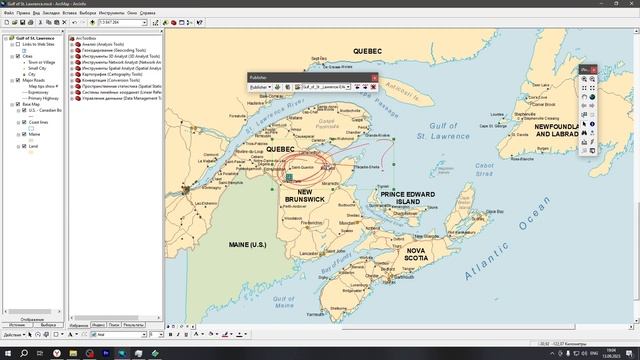Cut the selected element
640x360 pixels.
point(40,22)
